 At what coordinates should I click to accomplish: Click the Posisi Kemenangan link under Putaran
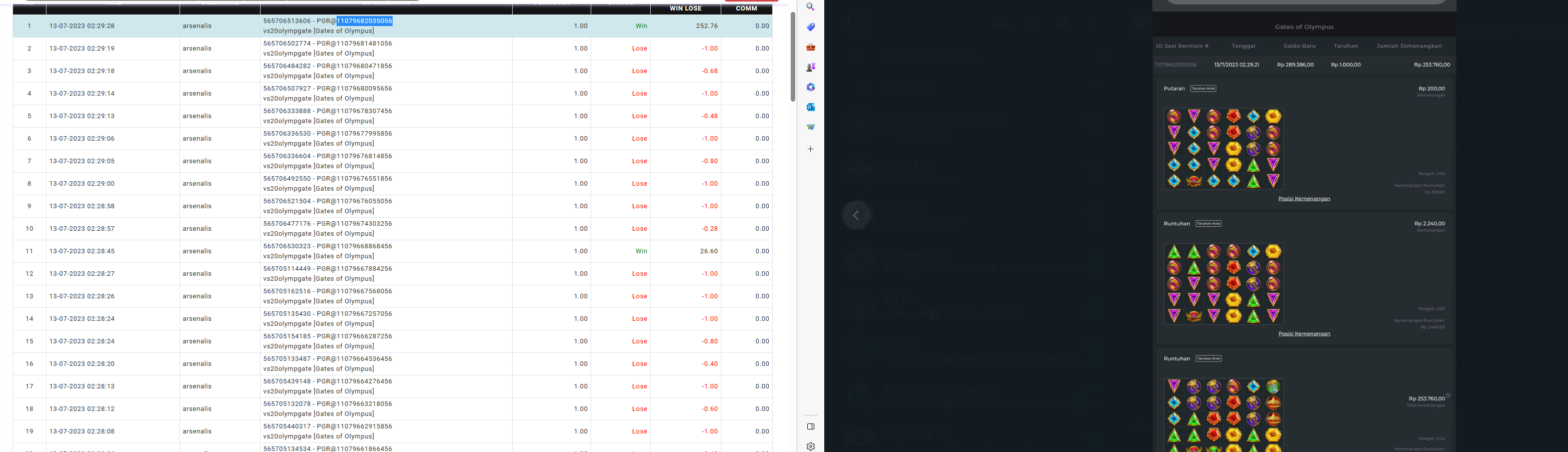(1304, 199)
